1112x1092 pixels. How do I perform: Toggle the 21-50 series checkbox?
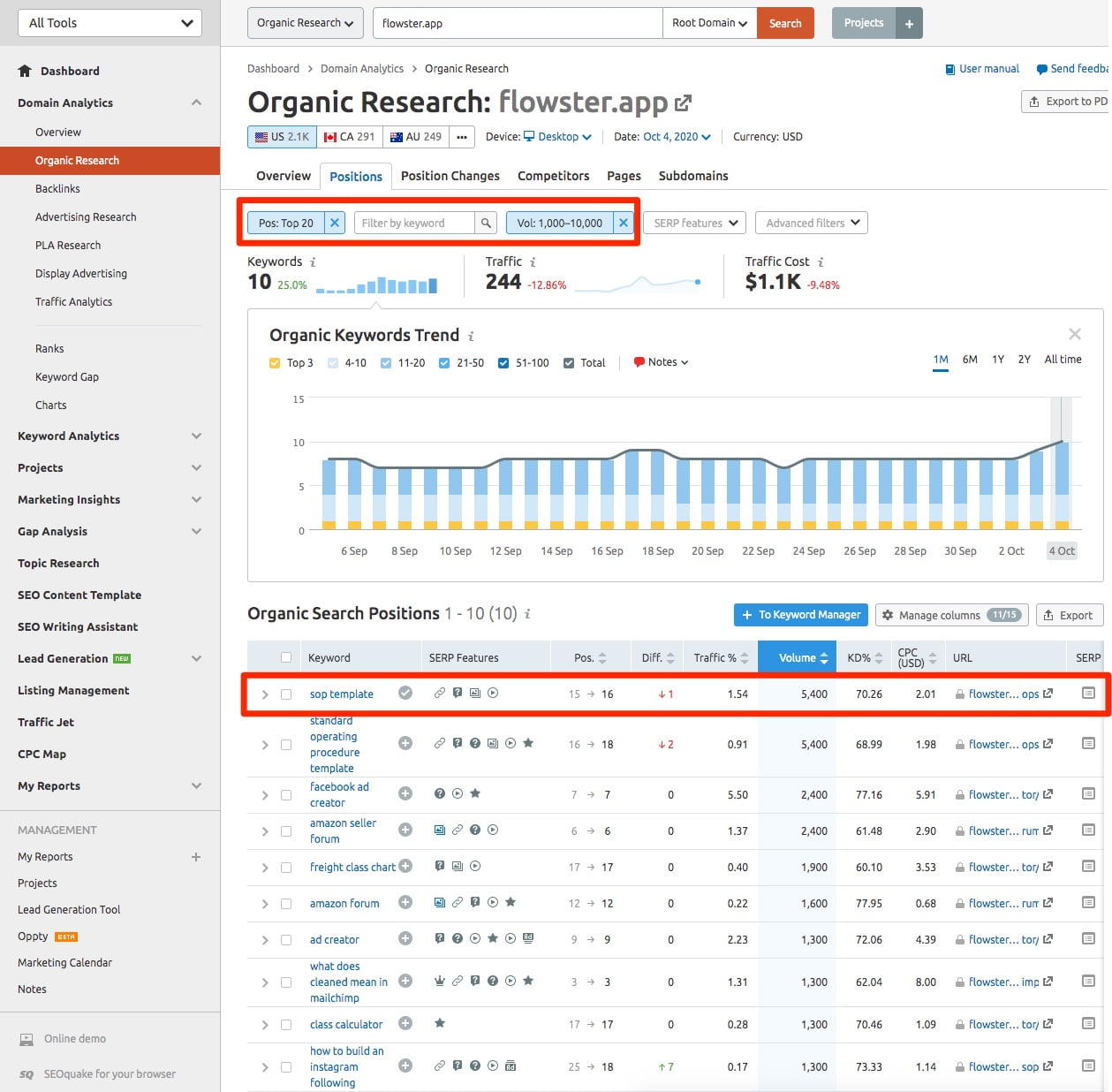[444, 363]
